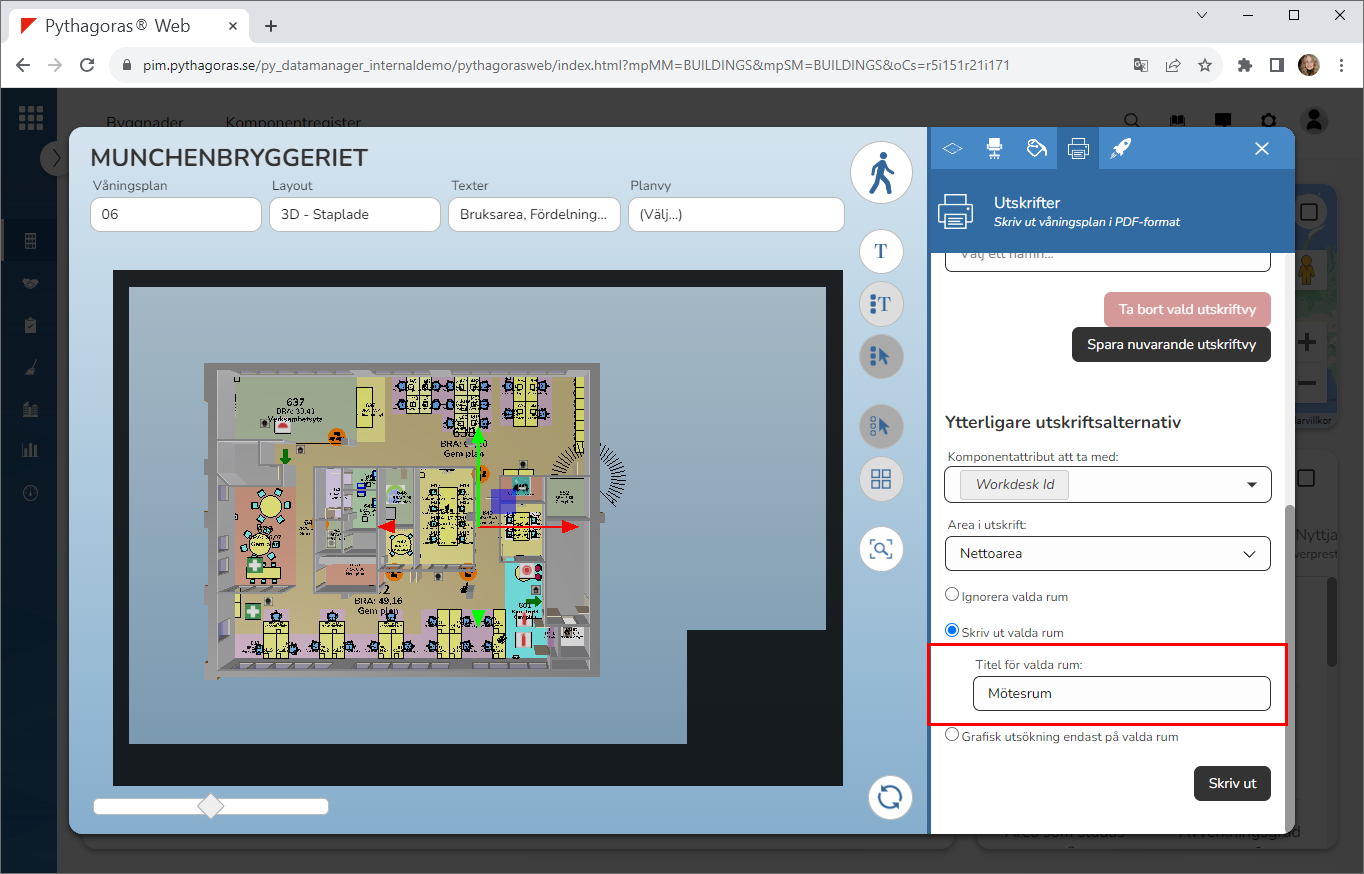The width and height of the screenshot is (1364, 874).
Task: Click the graphical search zoom icon
Action: pyautogui.click(x=881, y=548)
